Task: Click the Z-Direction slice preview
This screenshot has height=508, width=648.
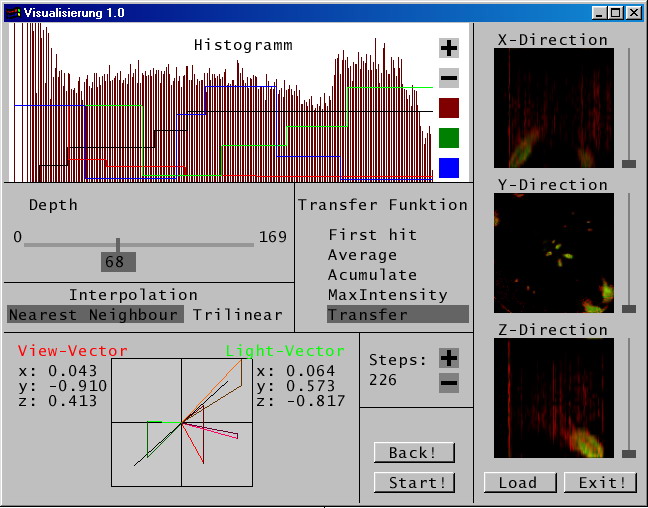Action: point(554,398)
